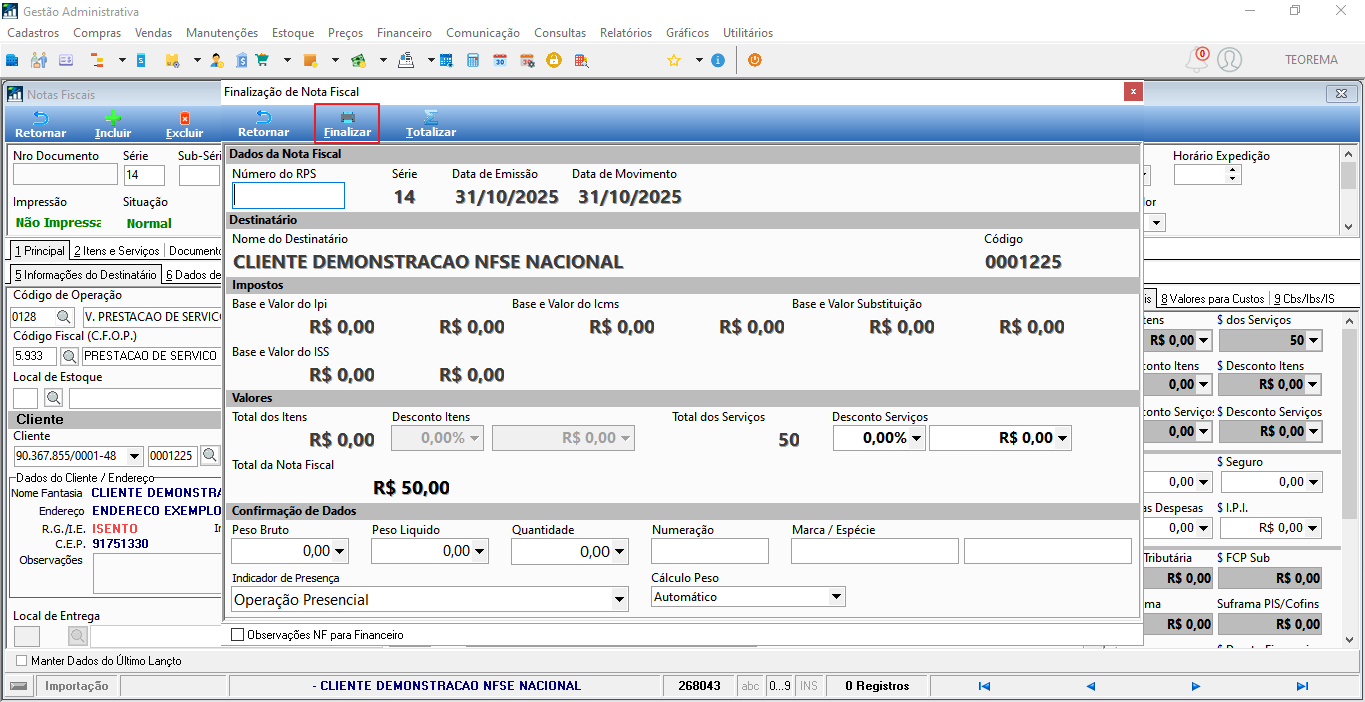Click the calendar with gear toolbar icon

tap(527, 60)
